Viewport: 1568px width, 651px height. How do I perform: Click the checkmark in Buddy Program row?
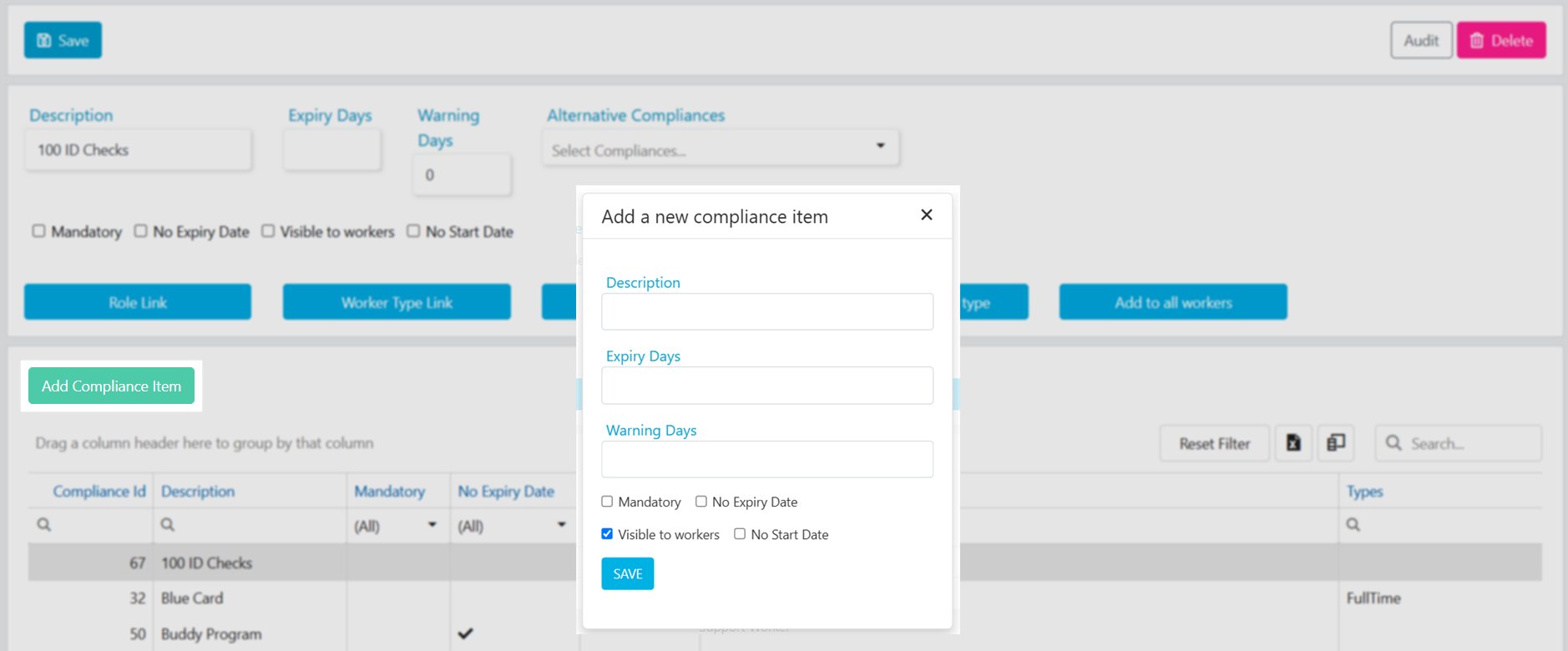coord(466,633)
